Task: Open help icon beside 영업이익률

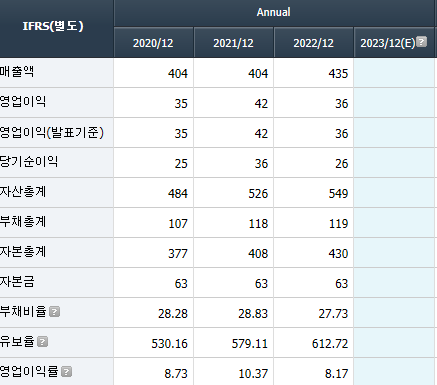Action: pyautogui.click(x=67, y=372)
